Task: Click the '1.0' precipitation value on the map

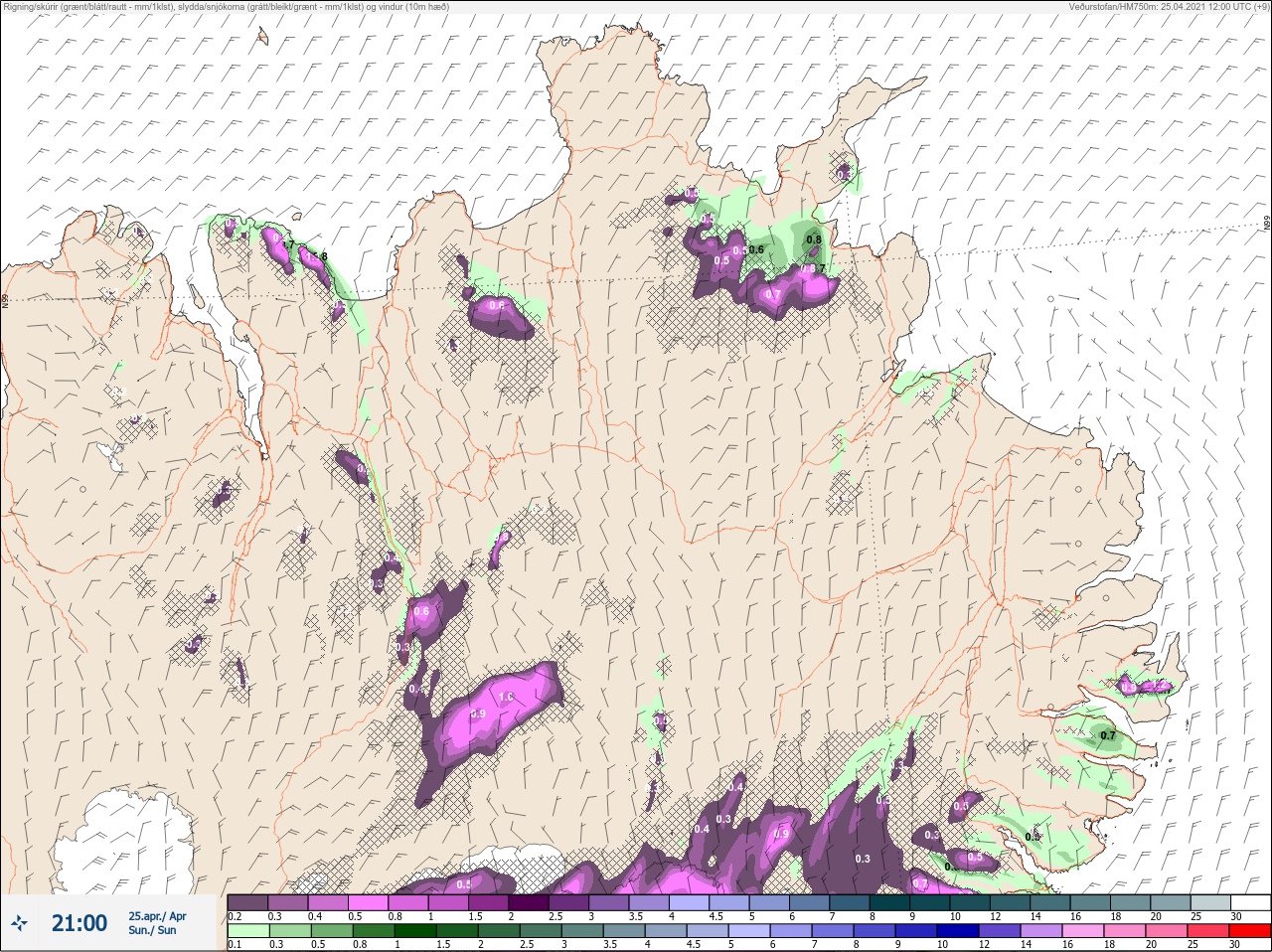Action: click(x=506, y=698)
